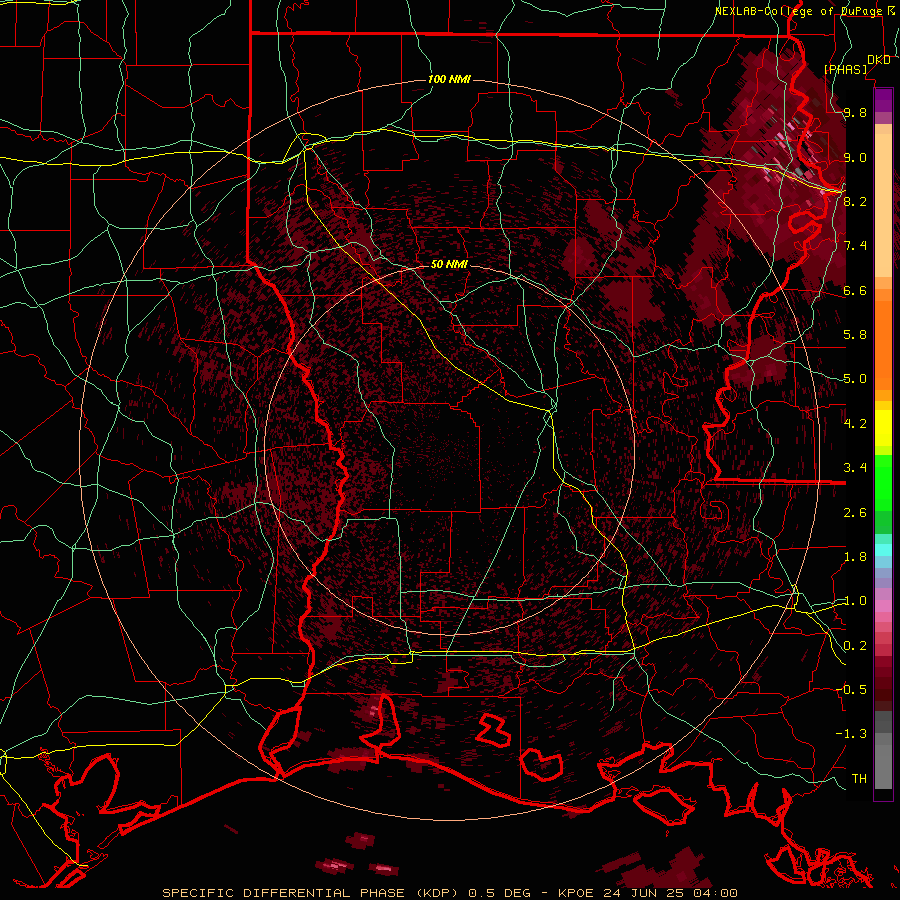Click the '100 NMI' range ring label
The image size is (900, 900).
tap(449, 79)
